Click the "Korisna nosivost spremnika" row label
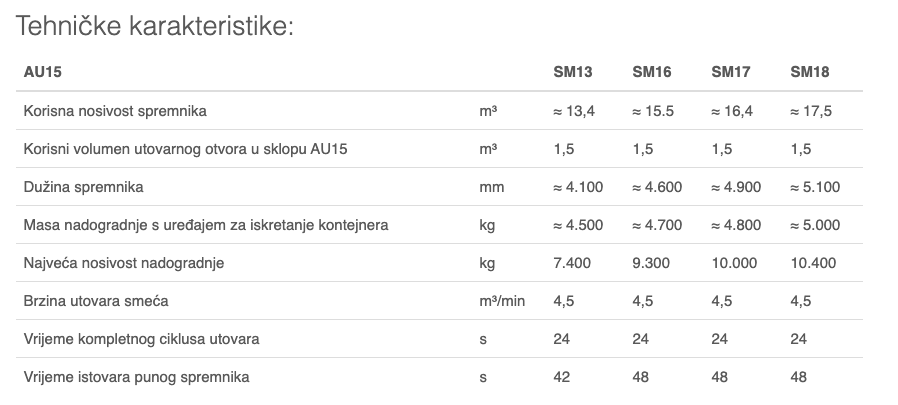The width and height of the screenshot is (898, 405). point(115,111)
